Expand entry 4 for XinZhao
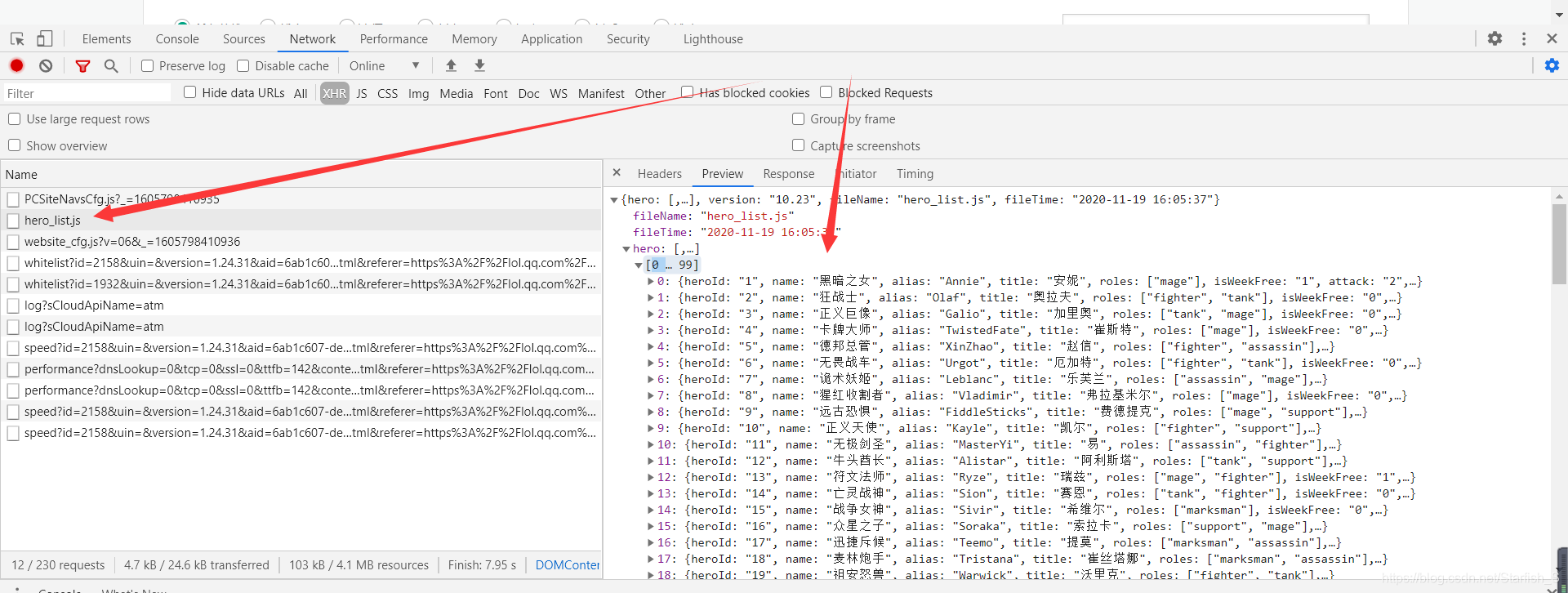The width and height of the screenshot is (1568, 593). coord(651,347)
